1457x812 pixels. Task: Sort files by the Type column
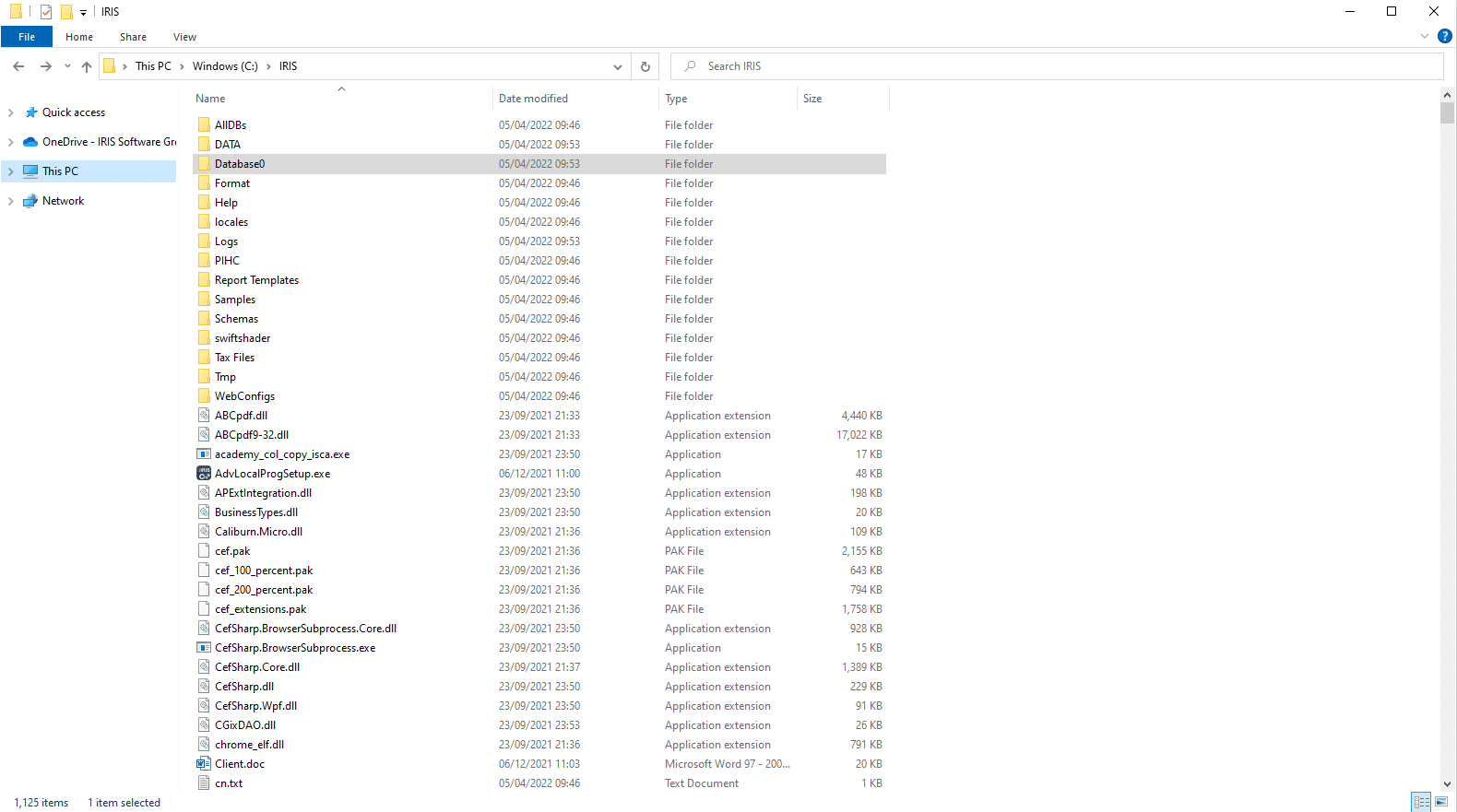coord(728,99)
